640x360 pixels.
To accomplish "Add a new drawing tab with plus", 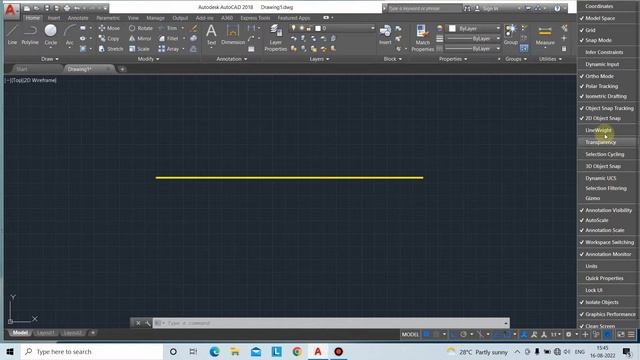I will click(x=122, y=69).
